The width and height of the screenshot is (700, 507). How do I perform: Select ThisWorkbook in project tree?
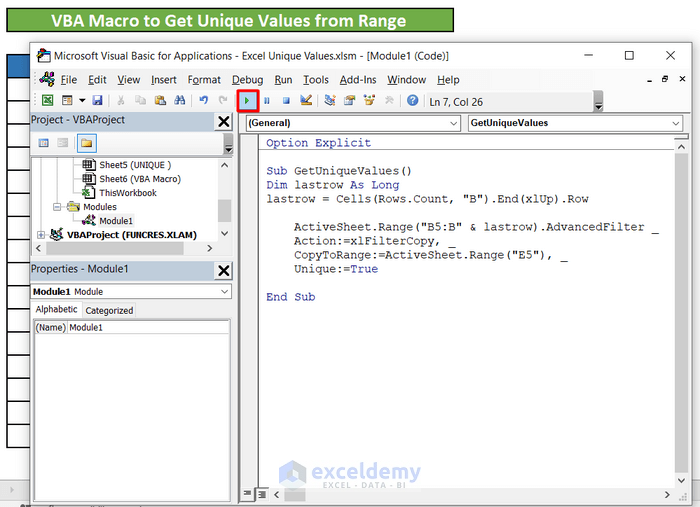(x=128, y=193)
